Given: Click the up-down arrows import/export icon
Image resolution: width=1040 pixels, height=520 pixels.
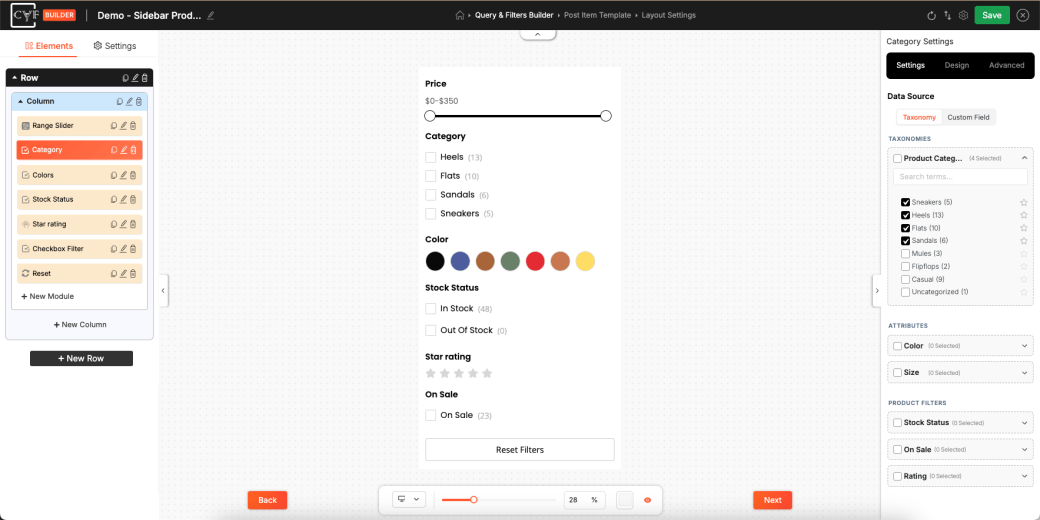Looking at the screenshot, I should (948, 15).
